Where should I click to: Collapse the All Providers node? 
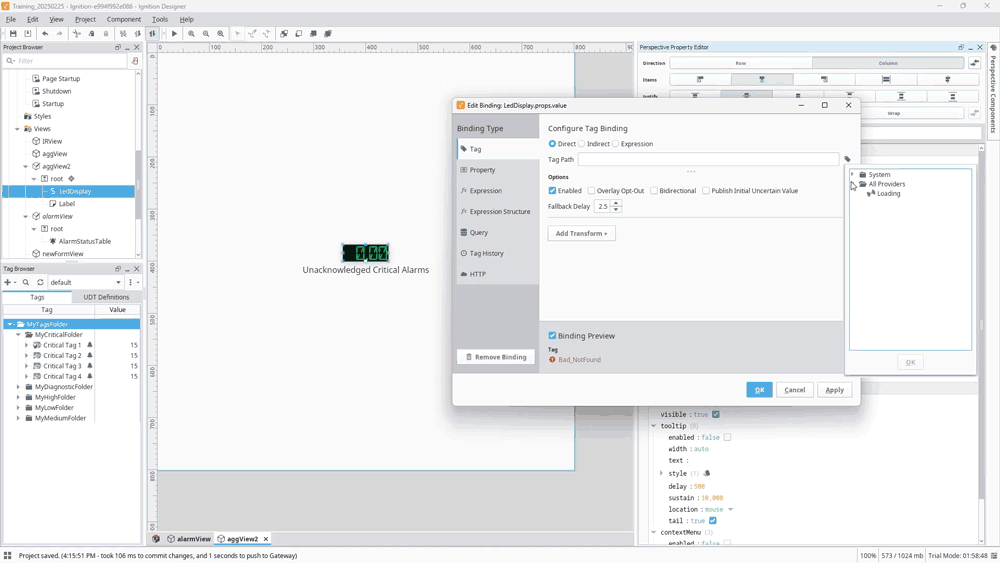coord(853,184)
